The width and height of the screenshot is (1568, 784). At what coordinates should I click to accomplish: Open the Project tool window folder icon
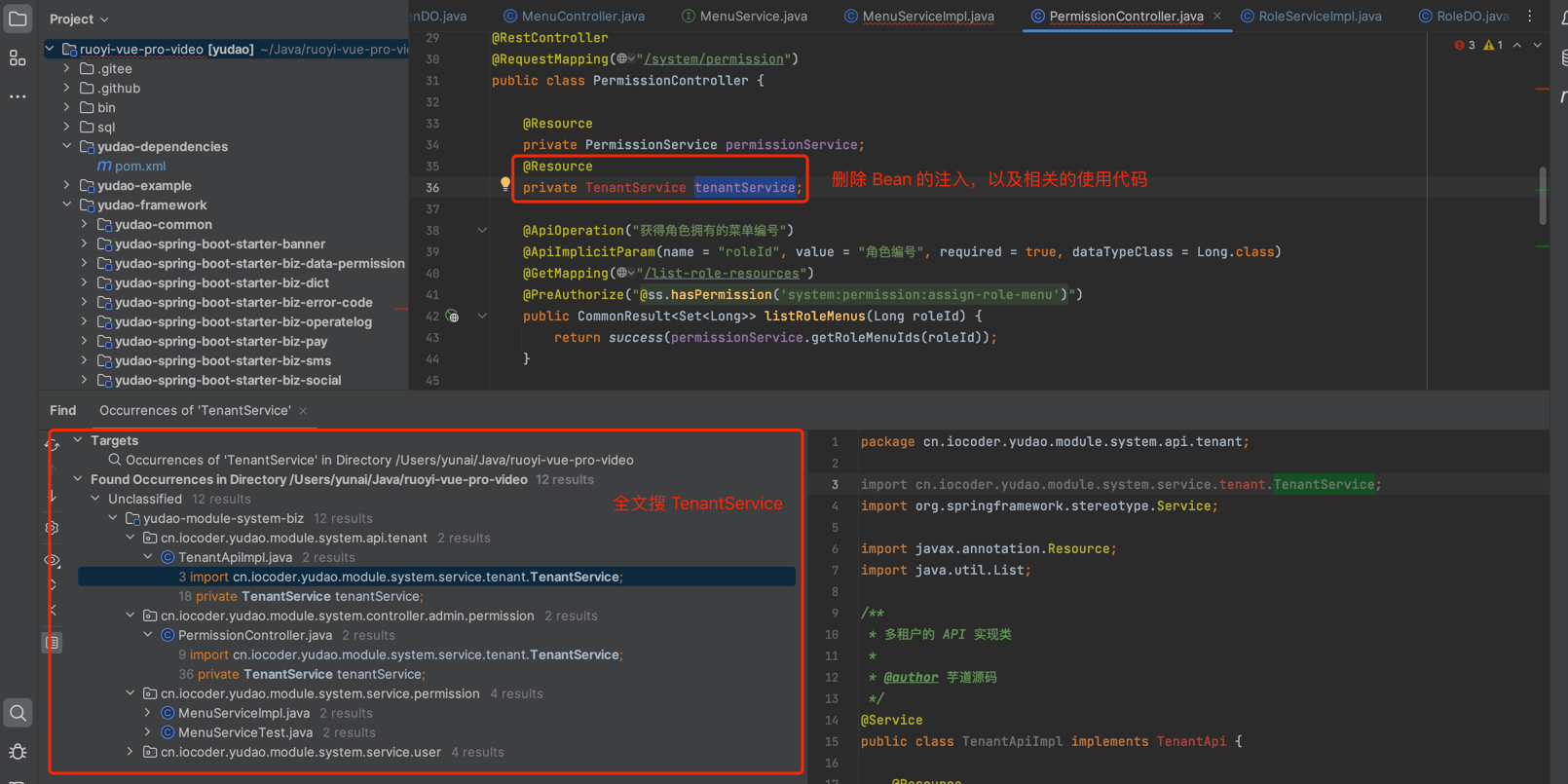click(18, 19)
